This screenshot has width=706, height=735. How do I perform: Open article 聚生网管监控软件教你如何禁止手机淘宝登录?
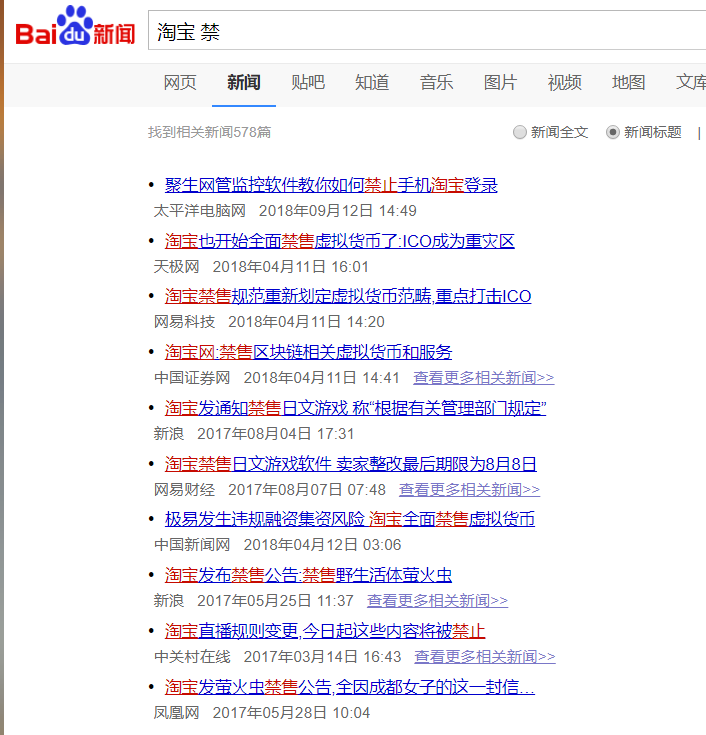tap(331, 185)
